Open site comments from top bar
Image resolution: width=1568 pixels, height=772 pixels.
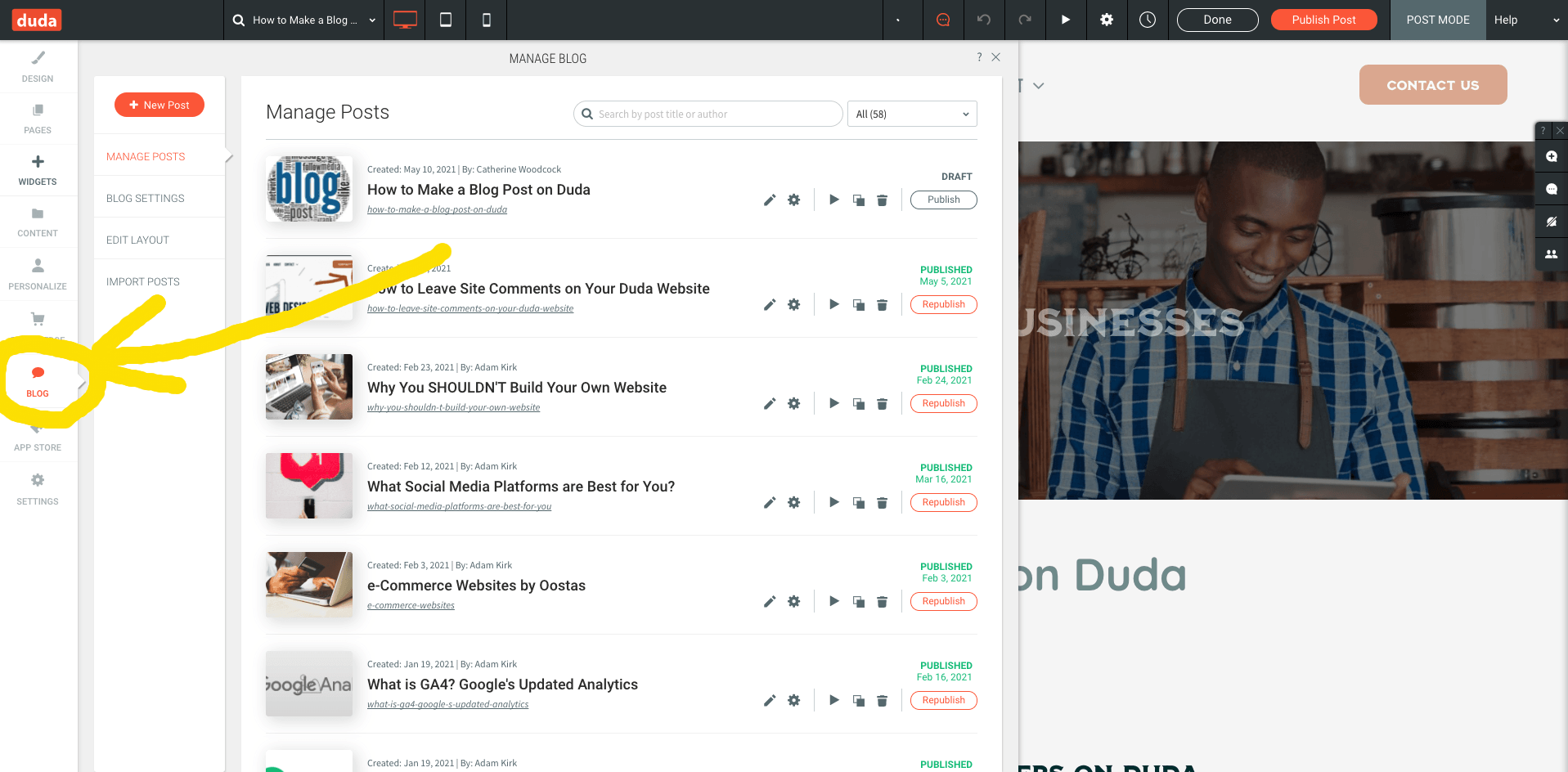pos(943,20)
